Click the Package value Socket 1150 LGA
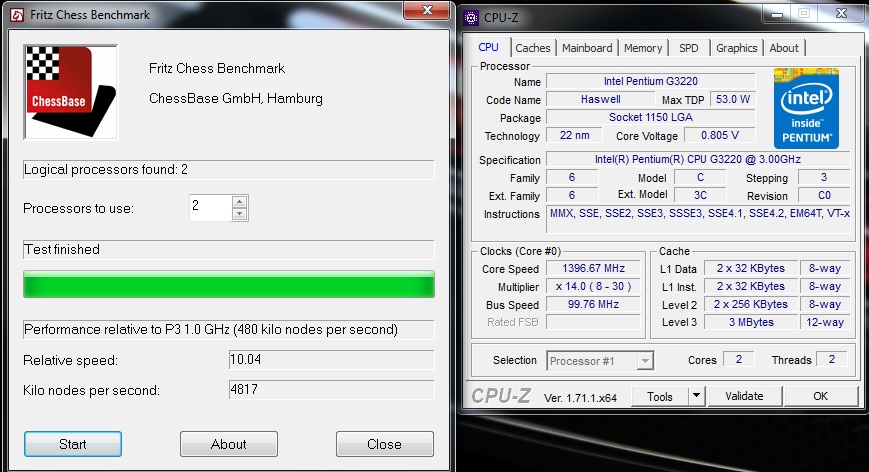Screen dimensions: 869x472 (x=651, y=117)
